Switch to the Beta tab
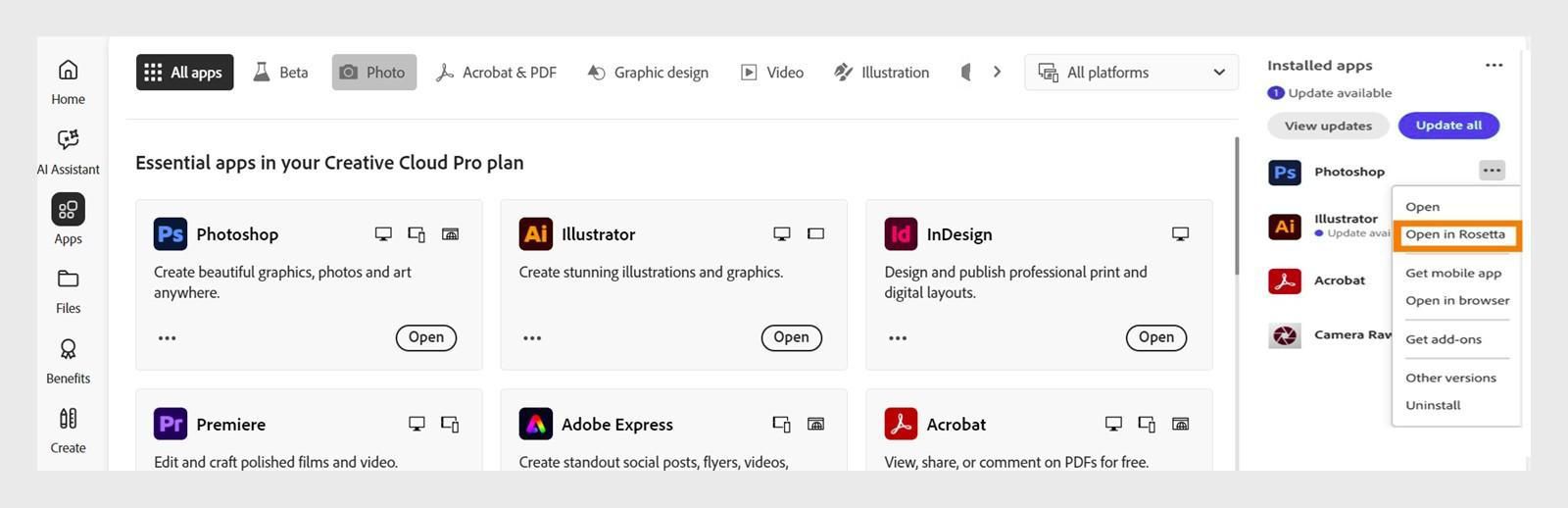1568x508 pixels. tap(280, 73)
